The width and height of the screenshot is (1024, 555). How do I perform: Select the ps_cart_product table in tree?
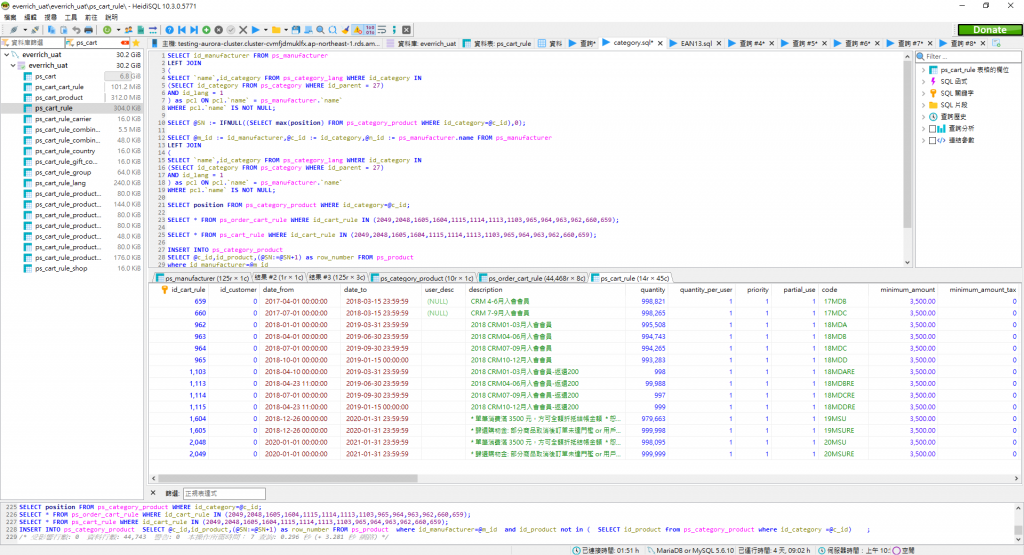pyautogui.click(x=59, y=97)
